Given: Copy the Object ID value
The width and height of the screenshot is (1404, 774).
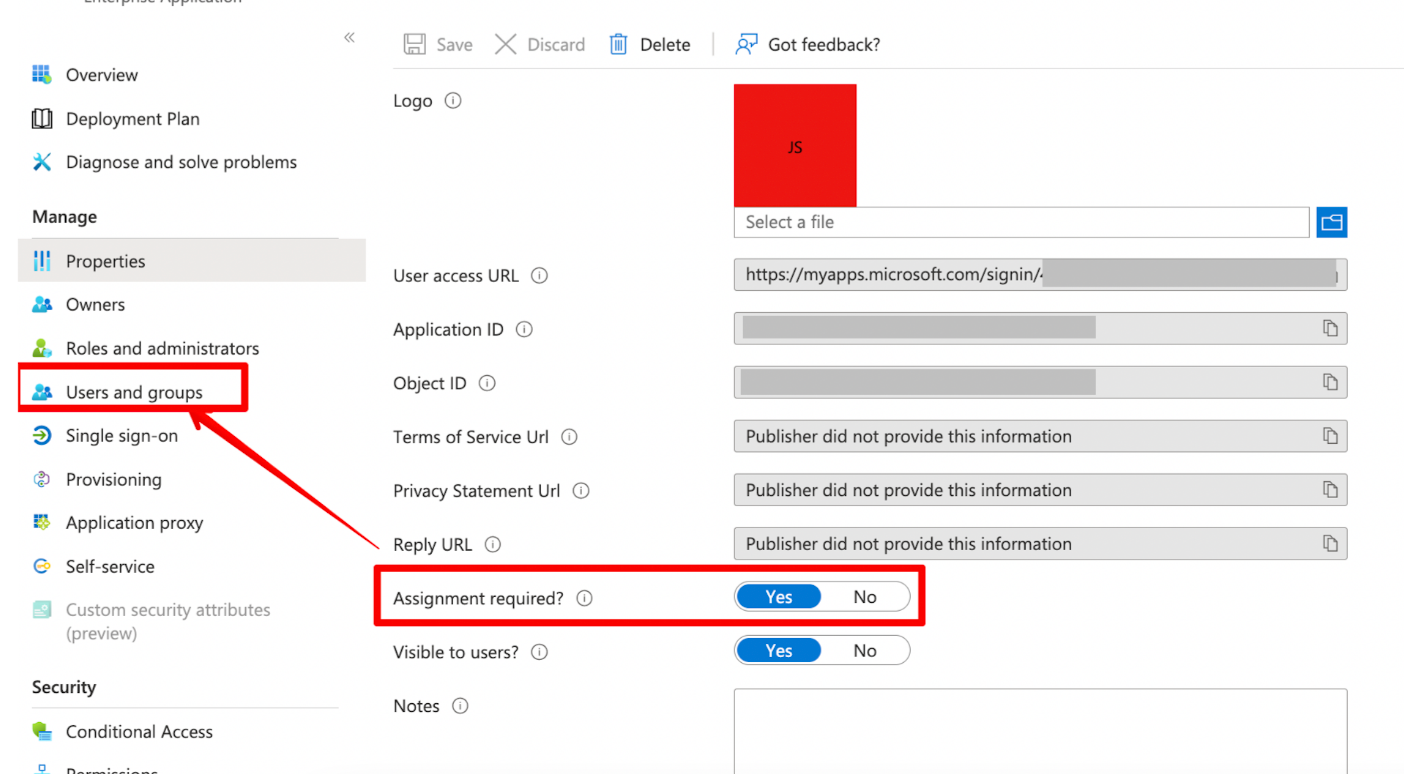Looking at the screenshot, I should tap(1329, 382).
